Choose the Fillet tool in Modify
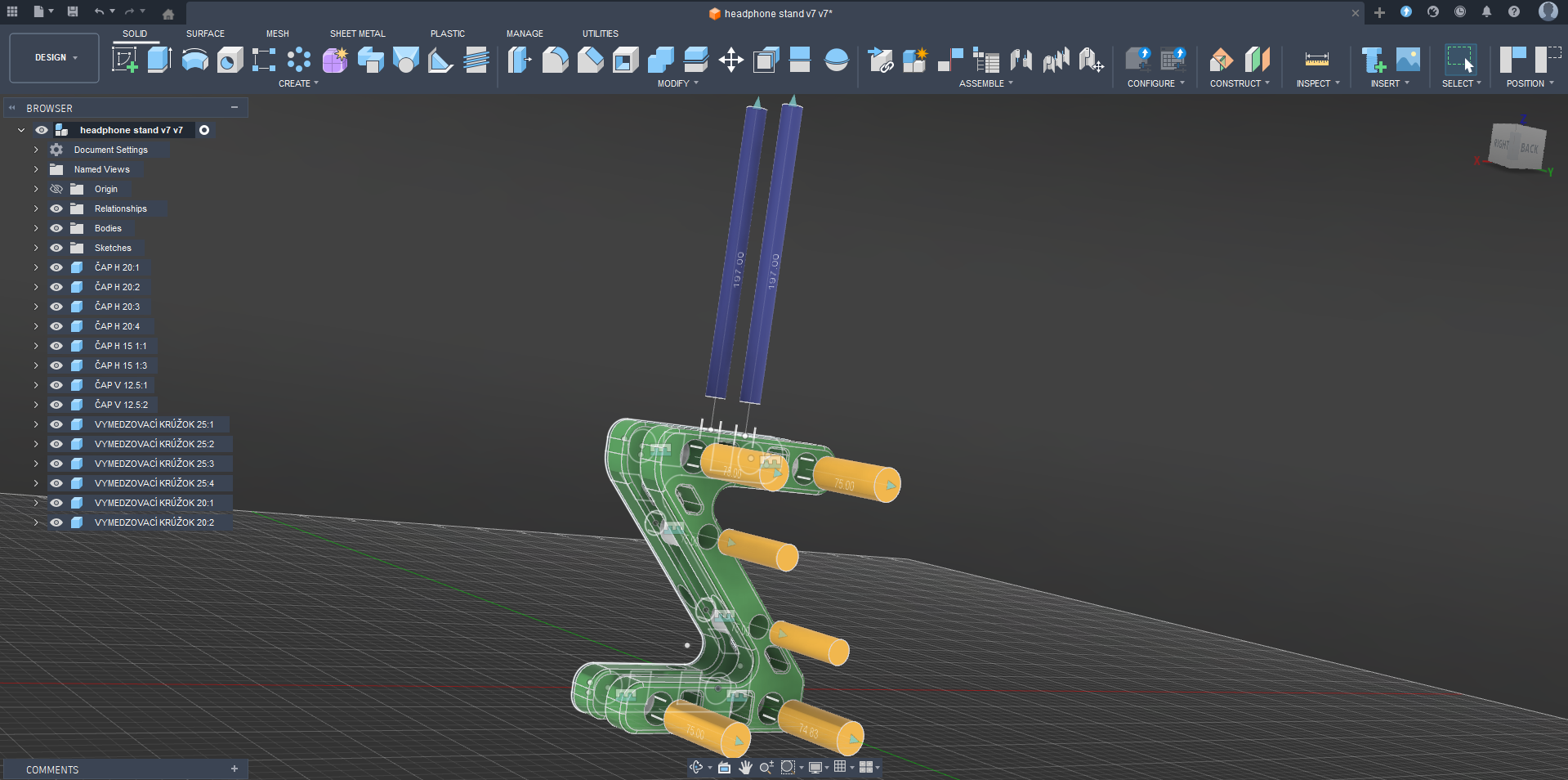The image size is (1568, 780). pyautogui.click(x=555, y=60)
